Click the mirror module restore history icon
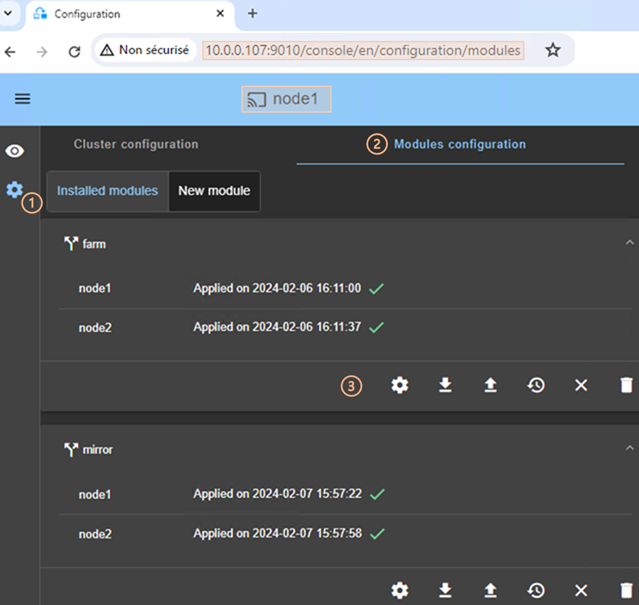Screen dimensions: 639x605 click(536, 590)
